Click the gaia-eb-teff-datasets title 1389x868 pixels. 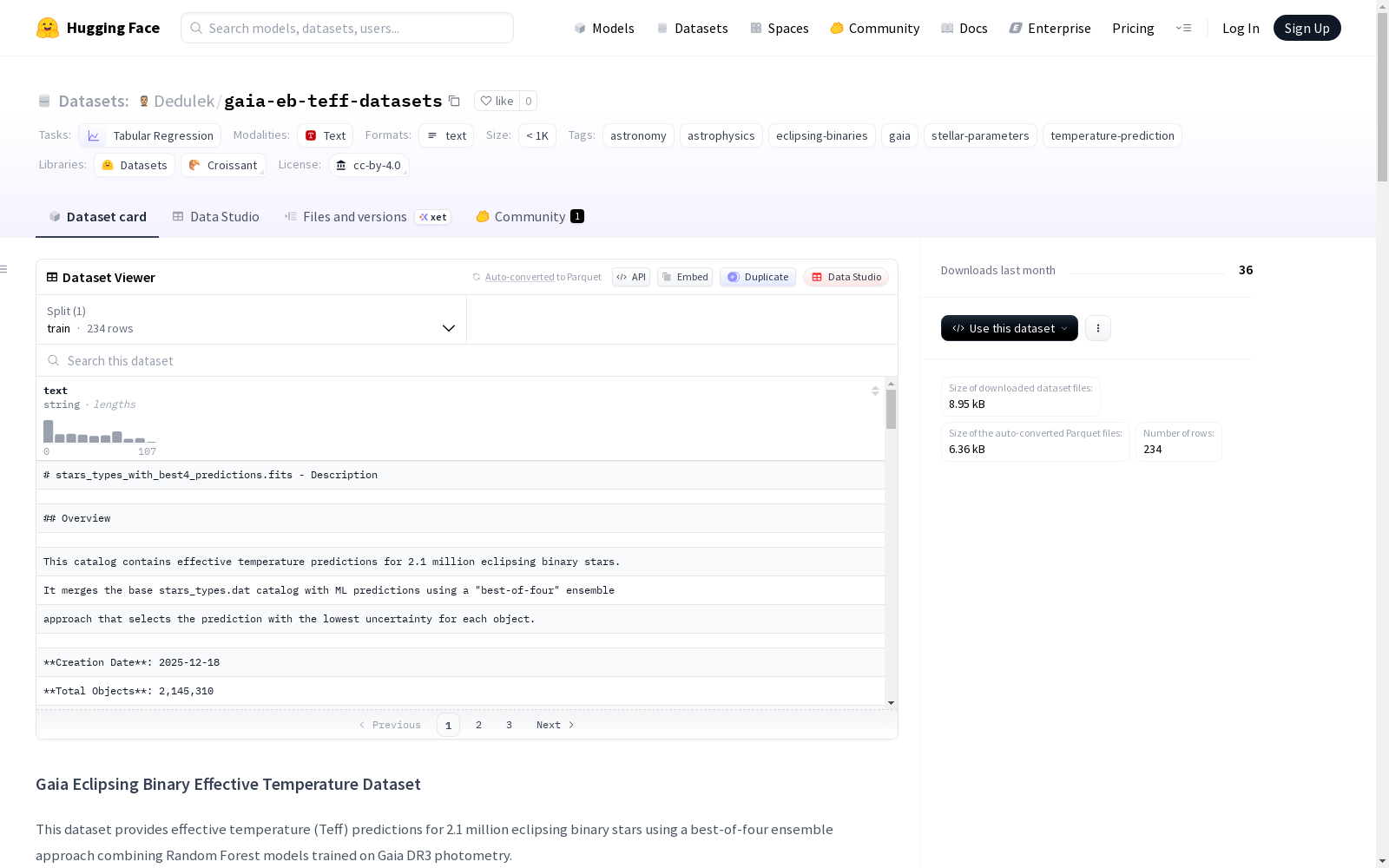click(x=333, y=101)
